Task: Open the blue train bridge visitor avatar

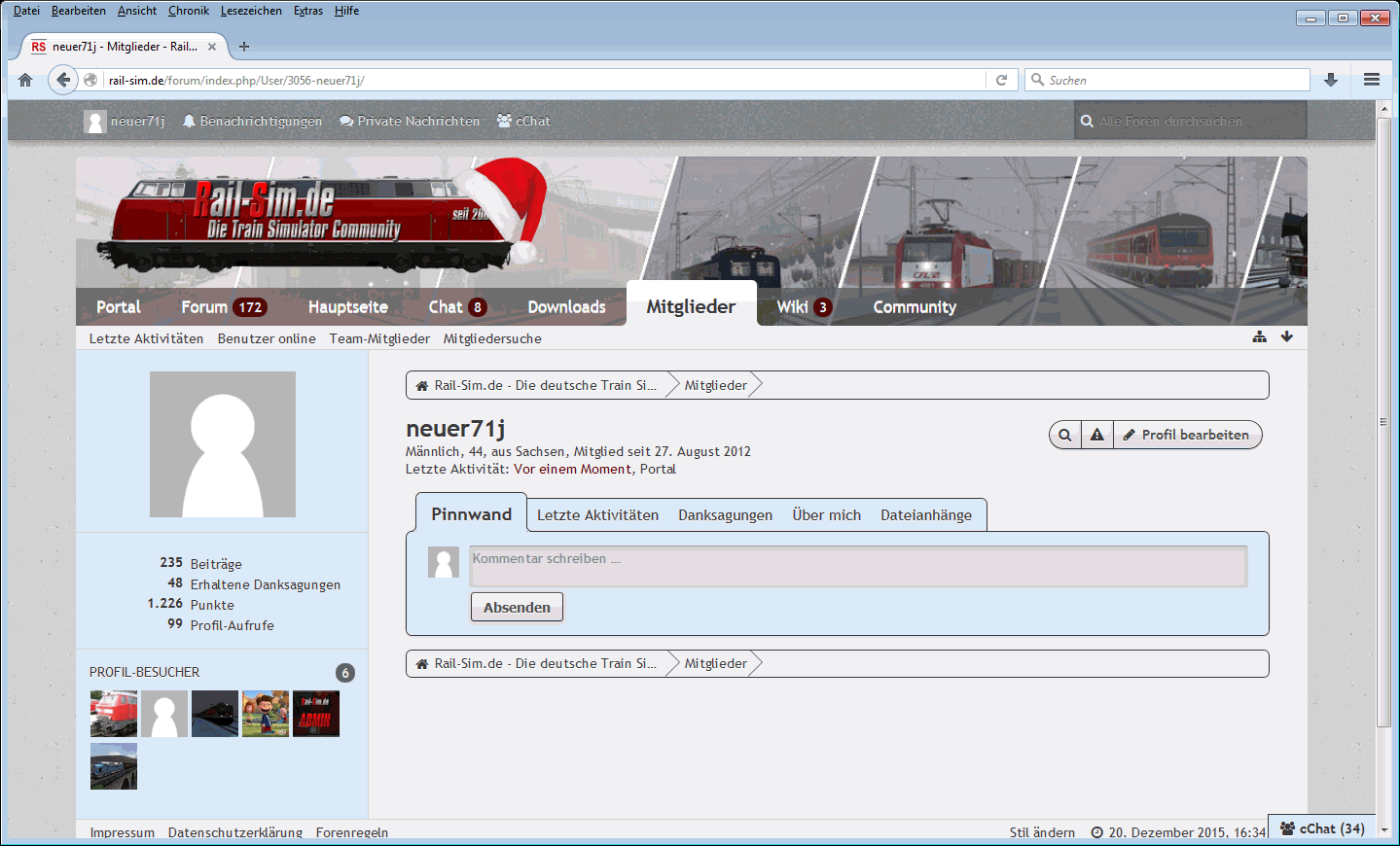Action: 114,766
